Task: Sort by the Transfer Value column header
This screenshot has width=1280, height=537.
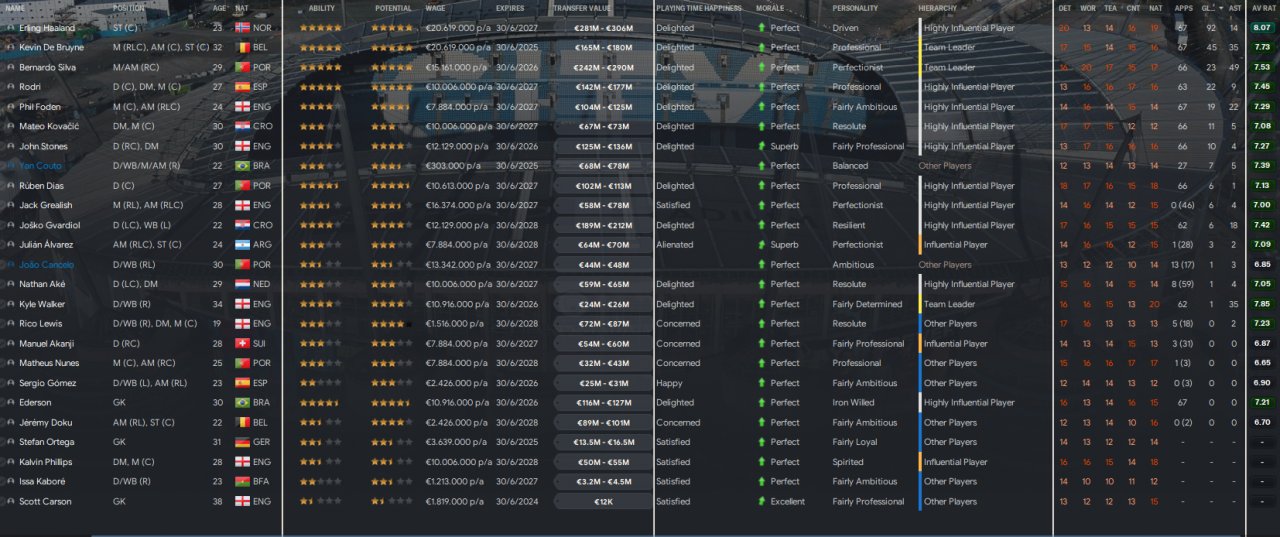Action: [582, 8]
